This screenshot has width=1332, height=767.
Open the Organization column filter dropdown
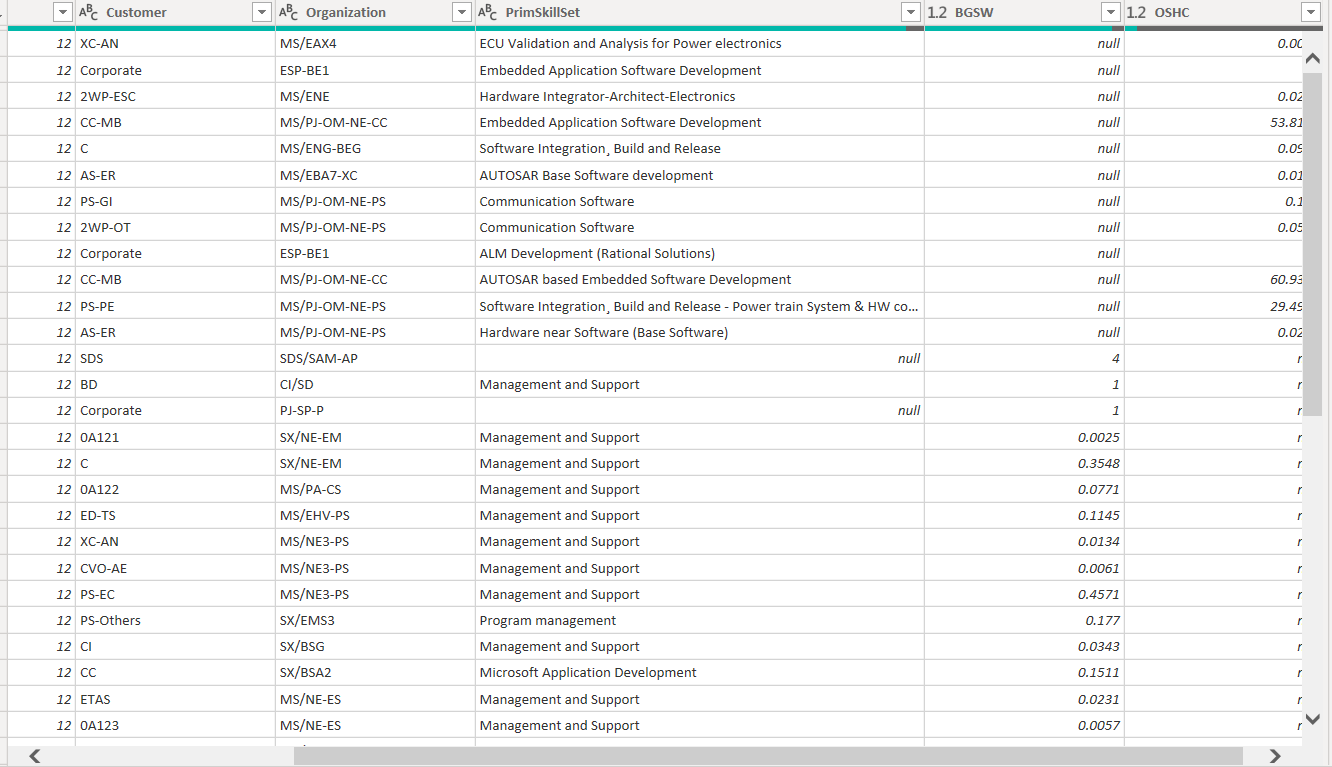coord(462,12)
